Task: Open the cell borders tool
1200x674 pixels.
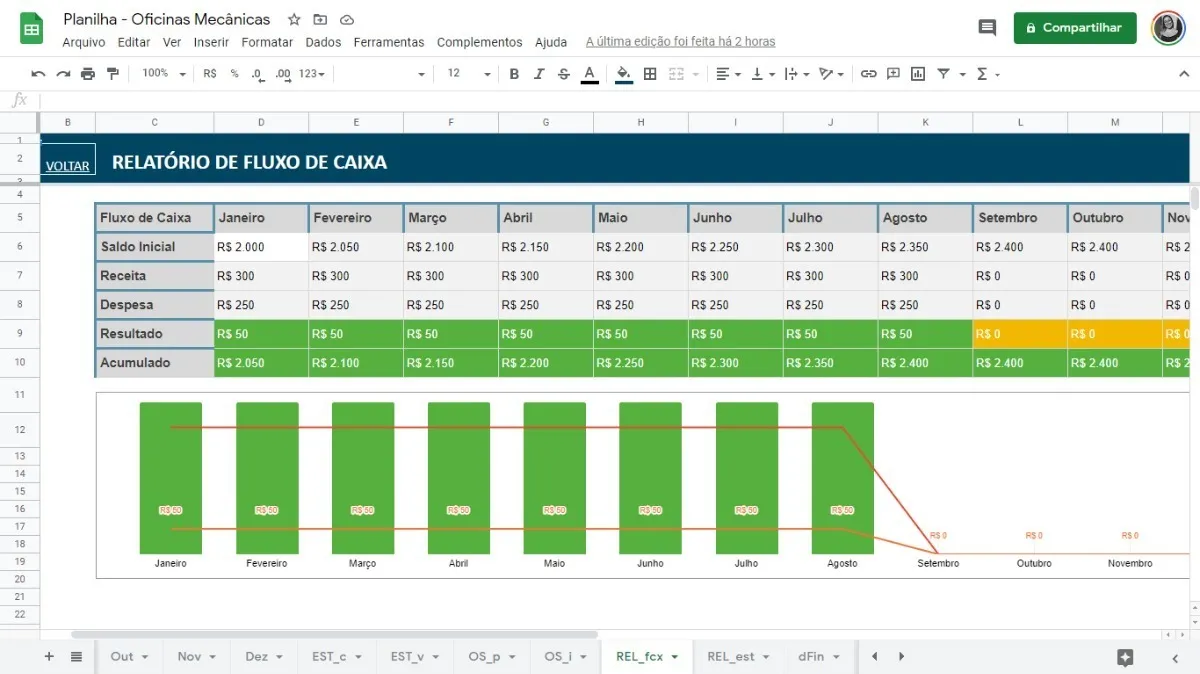Action: tap(650, 74)
